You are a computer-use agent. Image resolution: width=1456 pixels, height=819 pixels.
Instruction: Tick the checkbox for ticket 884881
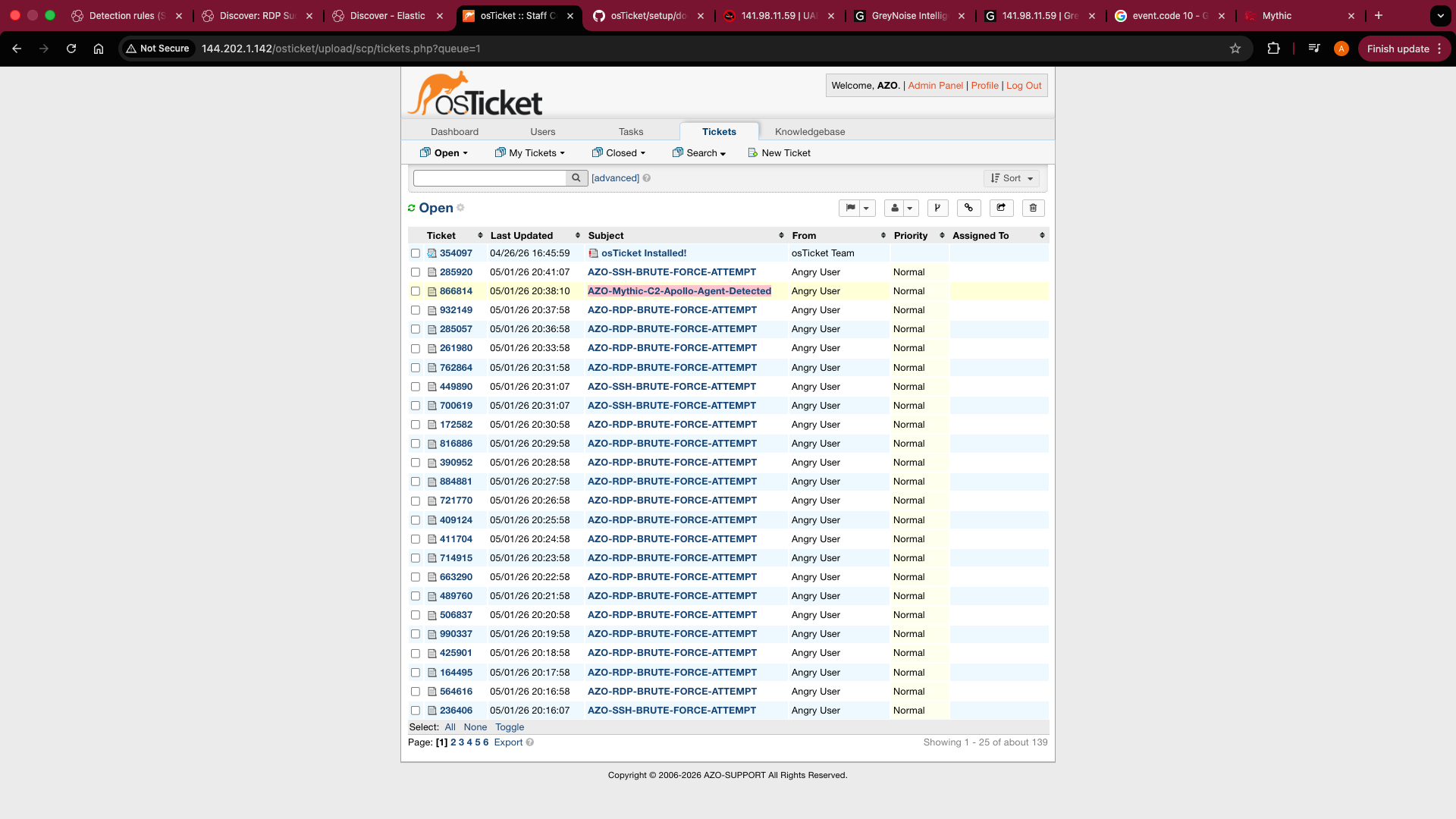[x=416, y=482]
